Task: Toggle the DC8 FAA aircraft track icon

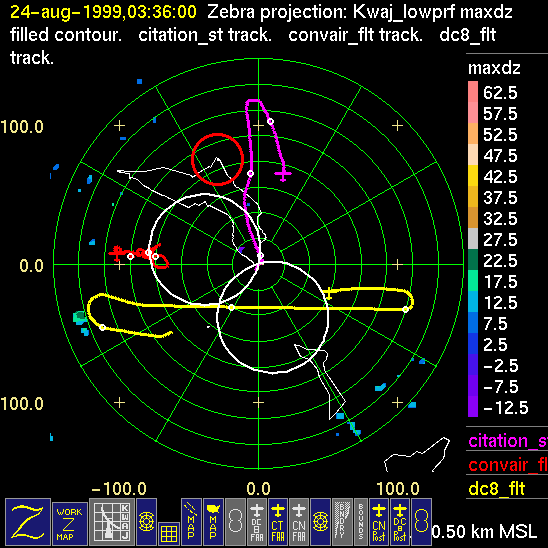Action: pyautogui.click(x=257, y=521)
